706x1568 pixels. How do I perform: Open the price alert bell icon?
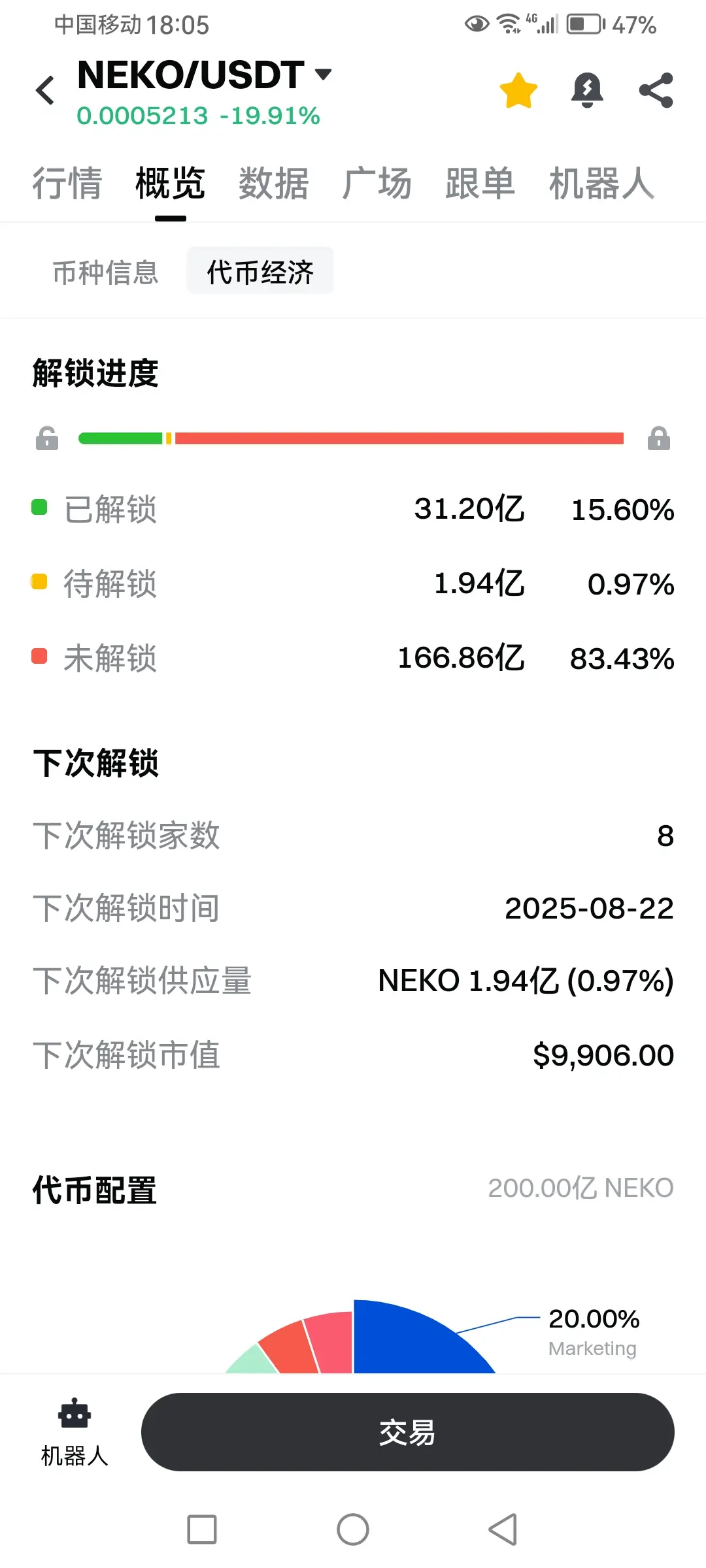tap(587, 90)
